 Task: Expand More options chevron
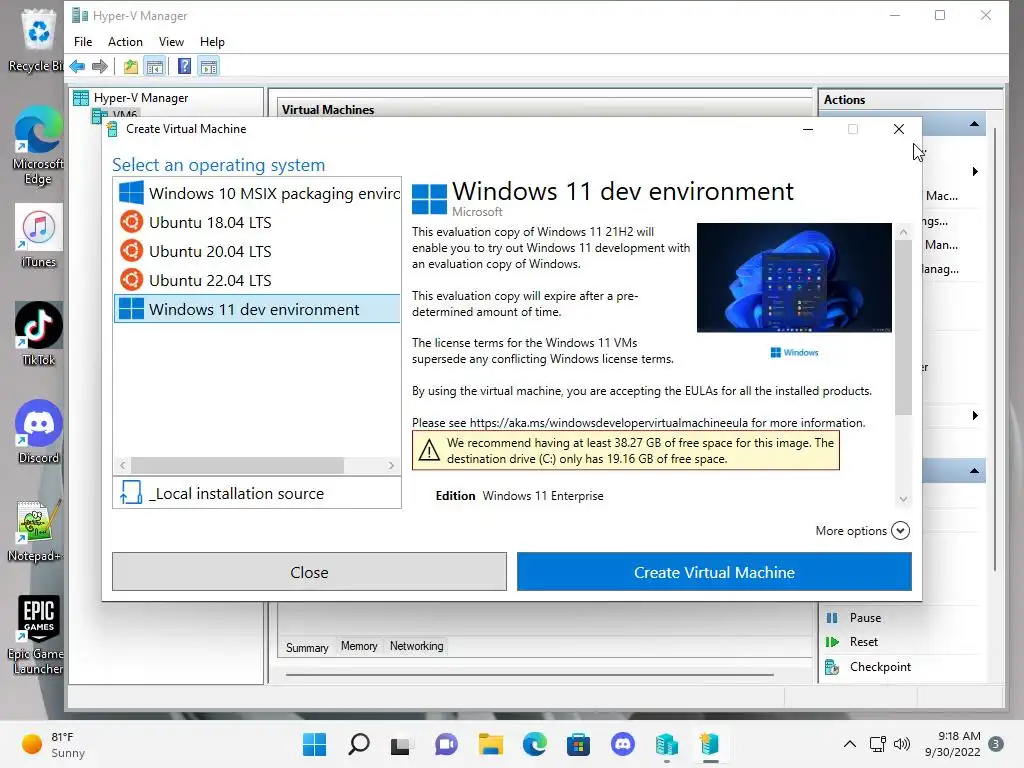(901, 531)
